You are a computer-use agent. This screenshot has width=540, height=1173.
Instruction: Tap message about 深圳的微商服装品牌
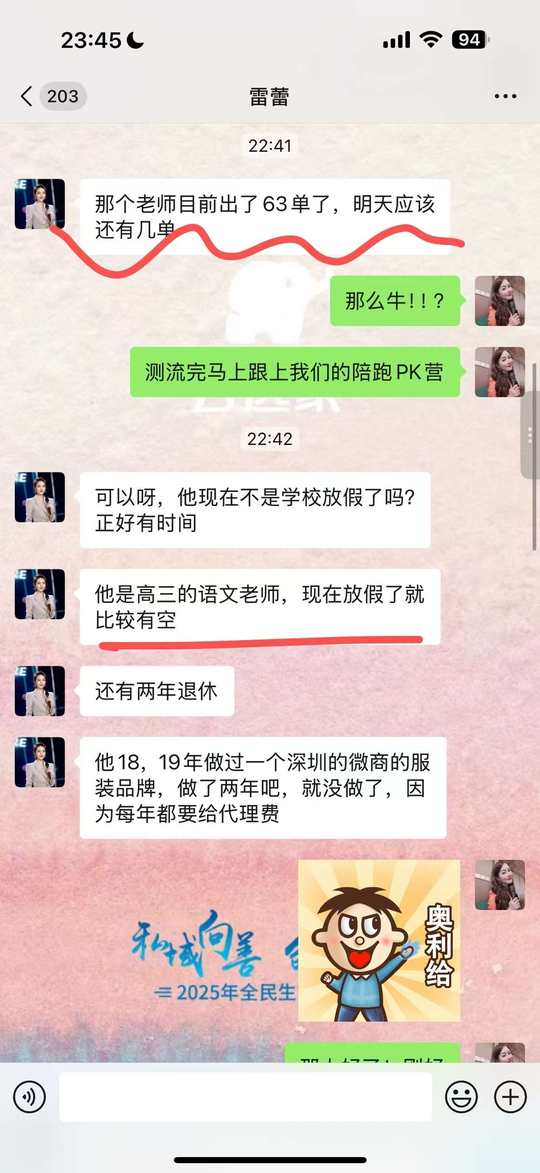(x=263, y=788)
